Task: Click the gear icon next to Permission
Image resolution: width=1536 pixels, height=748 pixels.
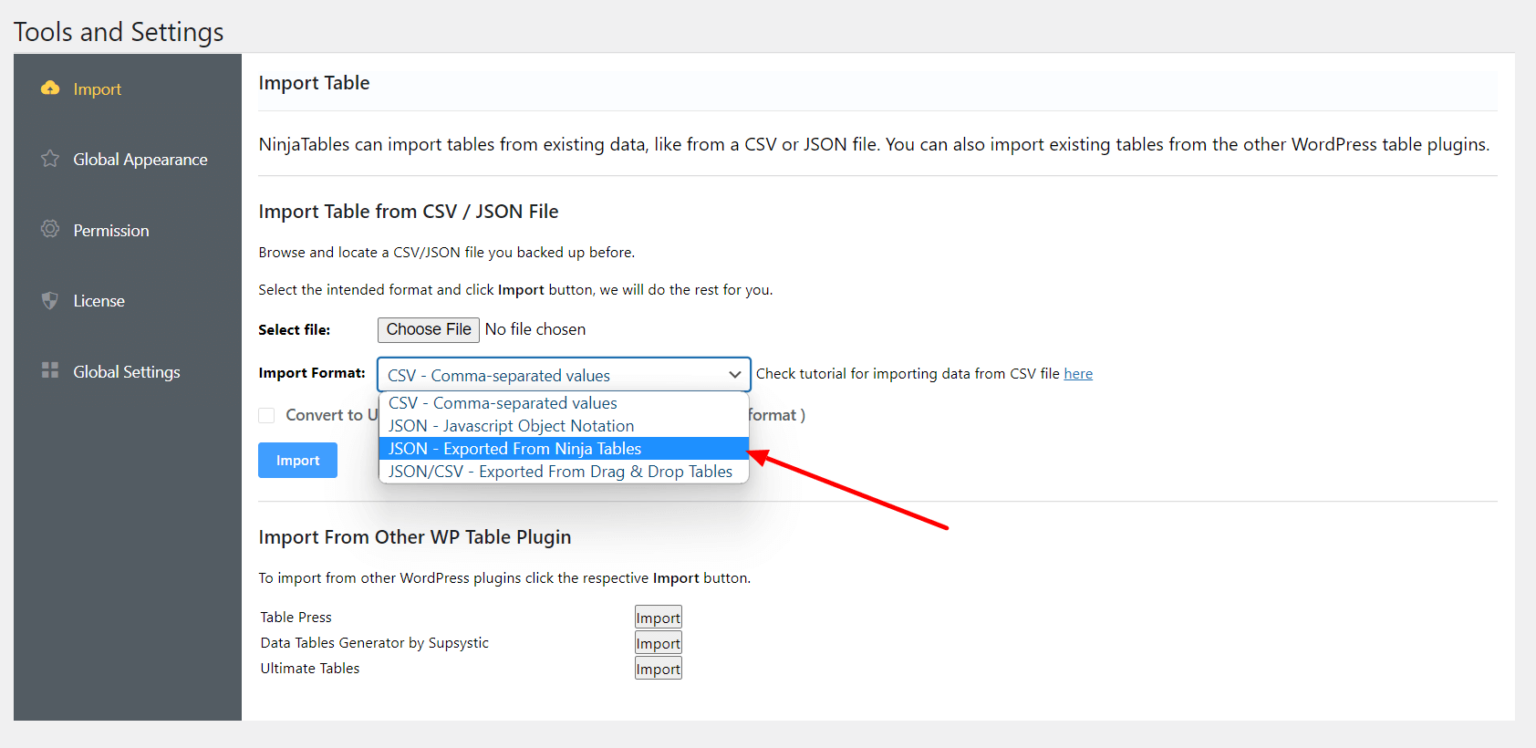Action: tap(50, 229)
